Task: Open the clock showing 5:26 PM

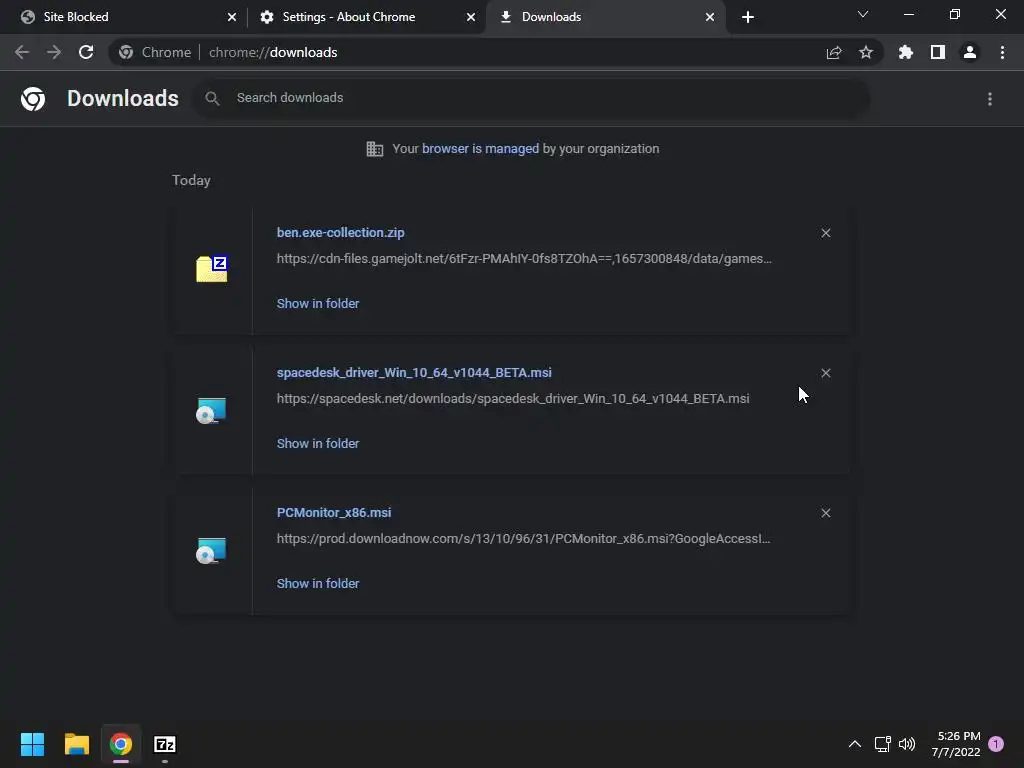Action: coord(957,744)
